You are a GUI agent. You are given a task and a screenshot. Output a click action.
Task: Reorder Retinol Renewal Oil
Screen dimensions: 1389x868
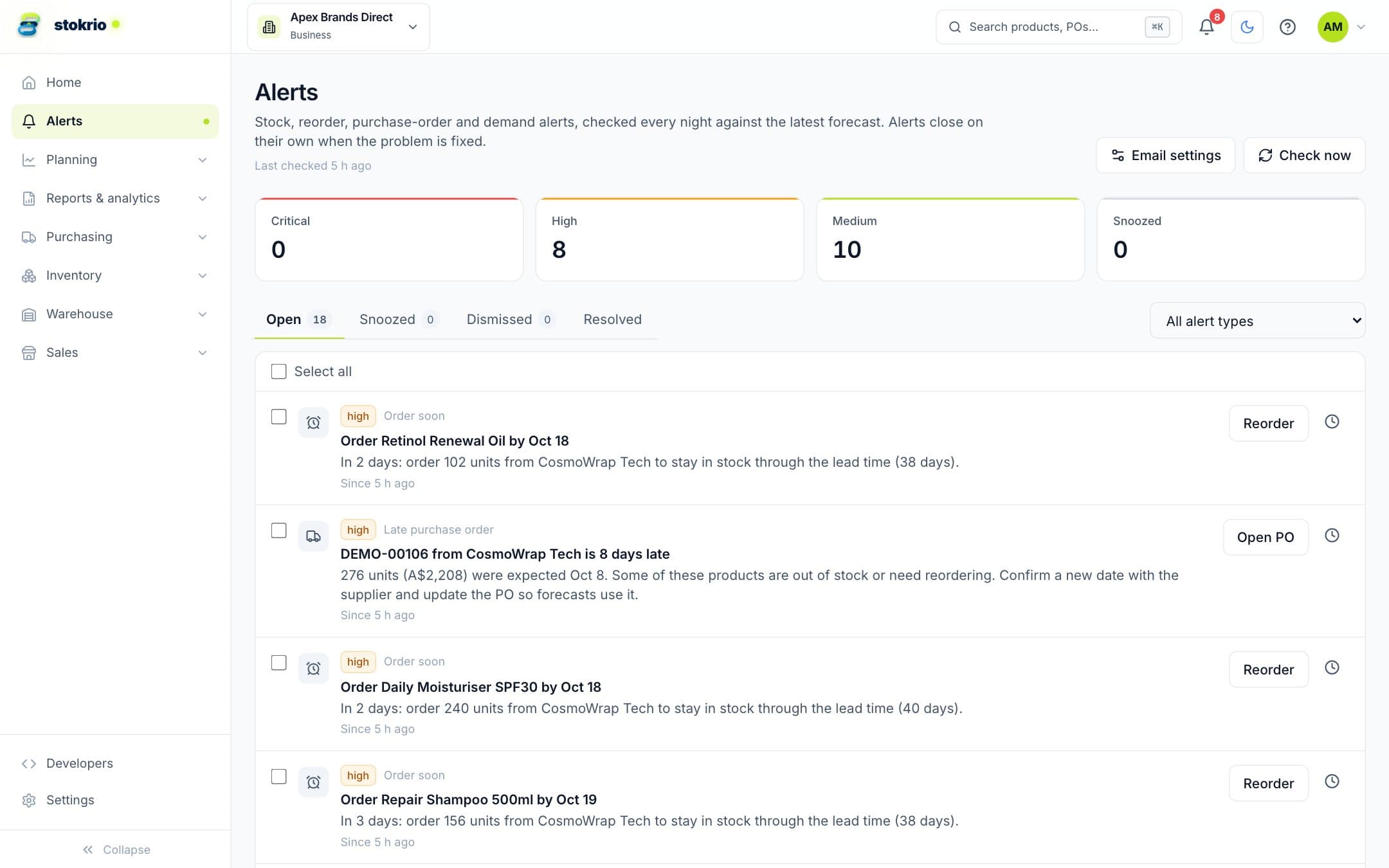1268,423
